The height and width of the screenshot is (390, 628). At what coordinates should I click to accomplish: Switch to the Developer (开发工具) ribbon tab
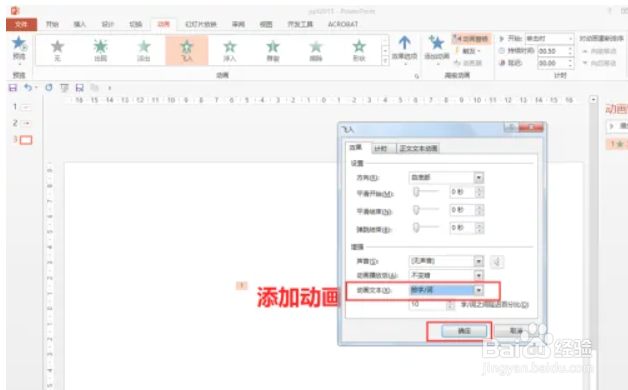pos(300,24)
